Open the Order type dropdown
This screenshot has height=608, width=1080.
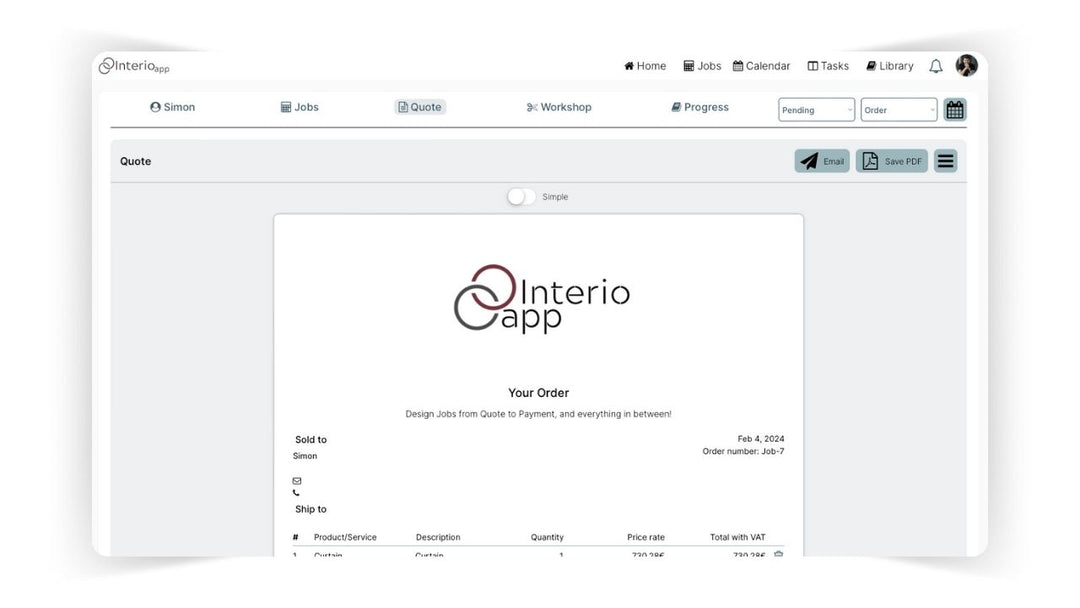tap(899, 109)
